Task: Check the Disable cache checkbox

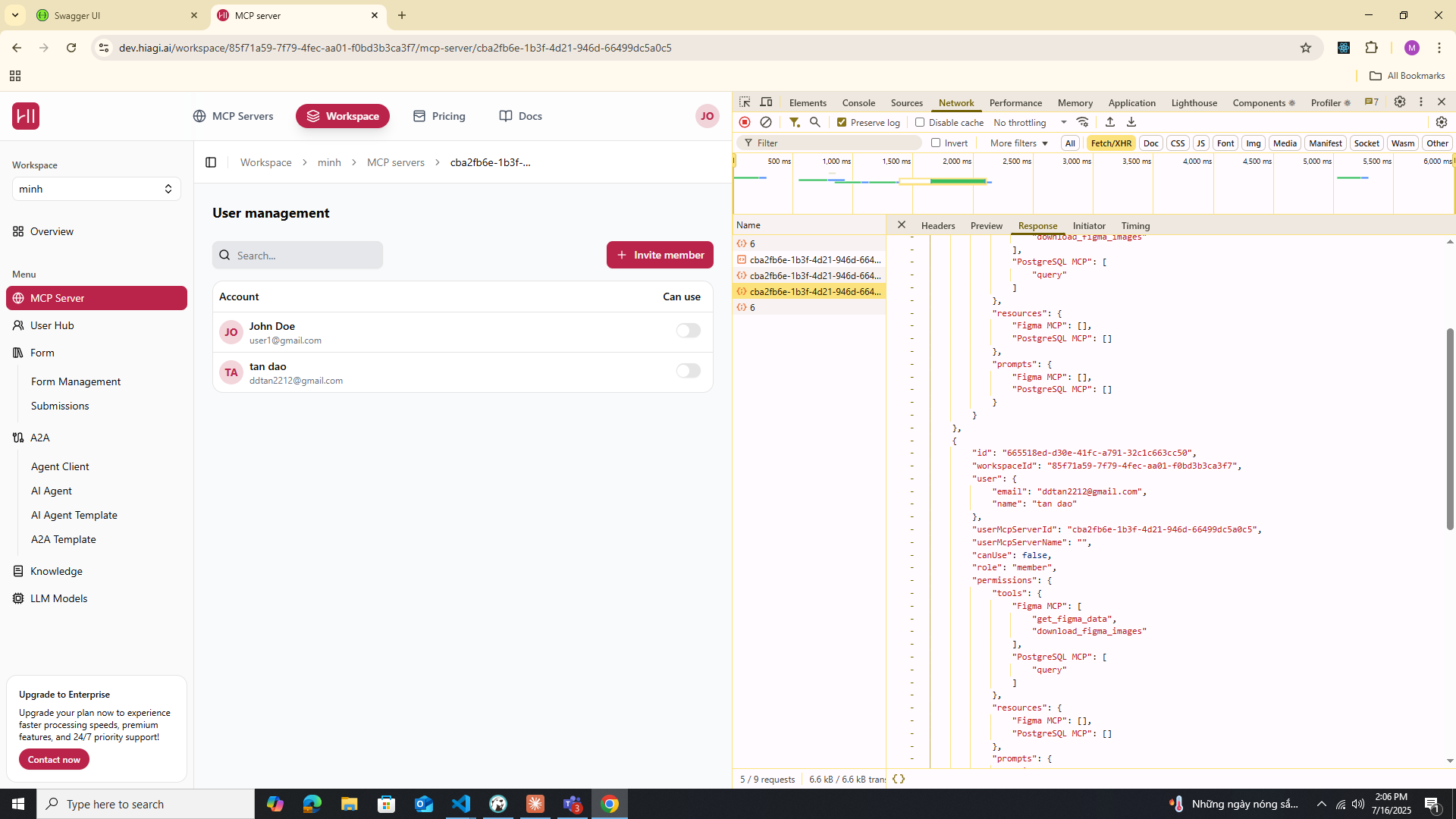Action: (x=920, y=122)
